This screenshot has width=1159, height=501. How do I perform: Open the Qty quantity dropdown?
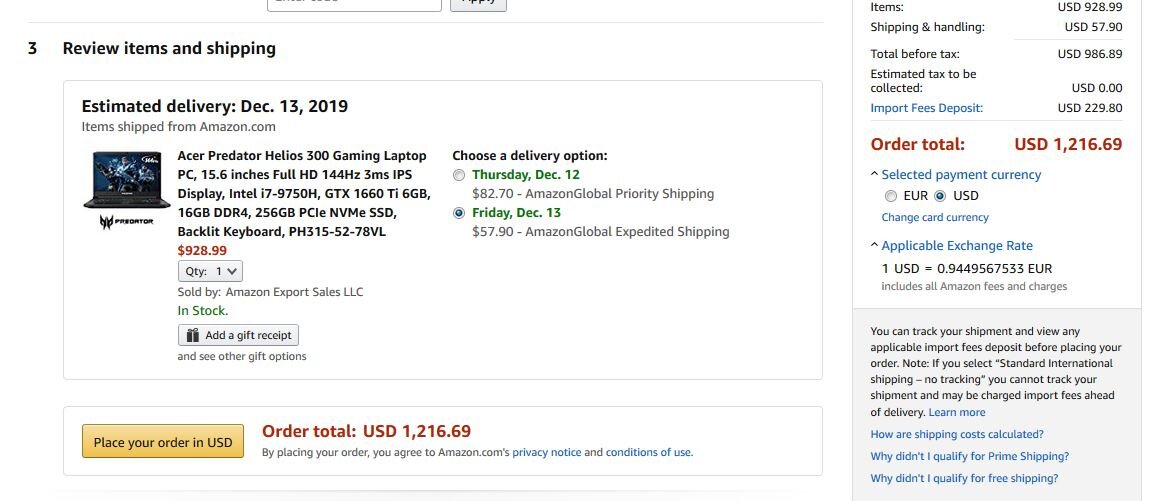tap(210, 271)
